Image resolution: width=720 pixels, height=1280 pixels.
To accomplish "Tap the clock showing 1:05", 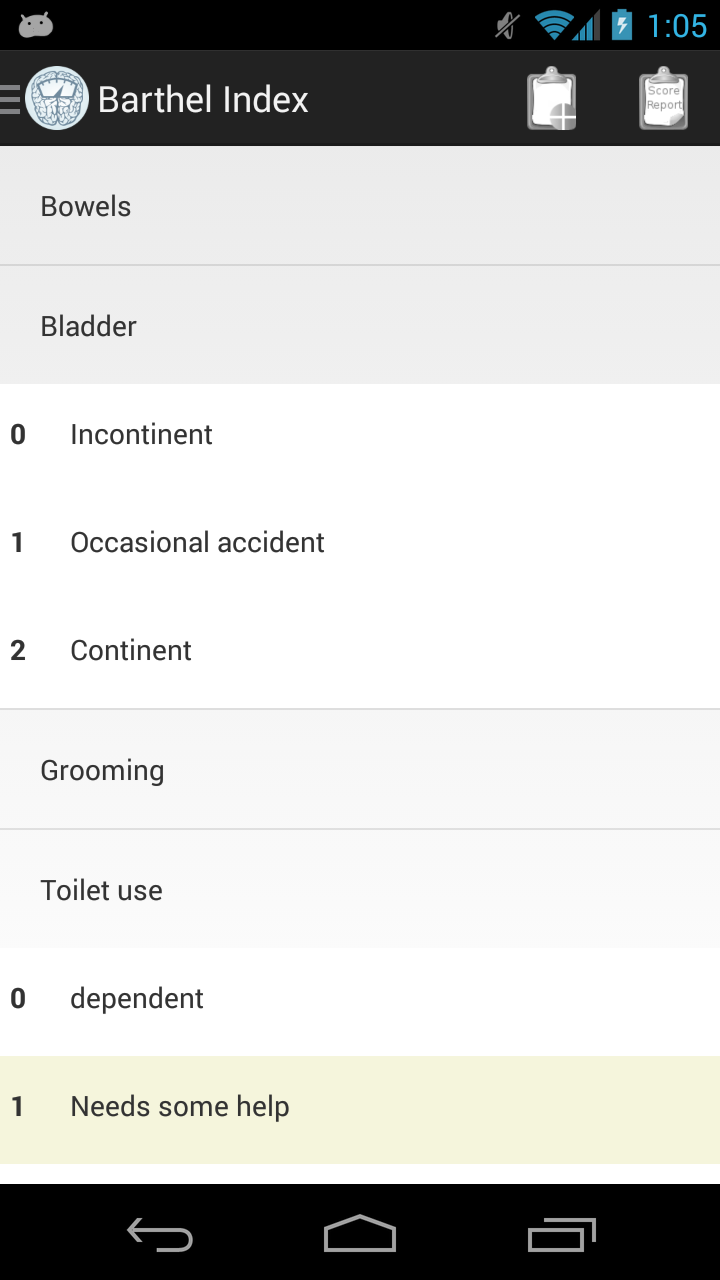I will tap(677, 25).
